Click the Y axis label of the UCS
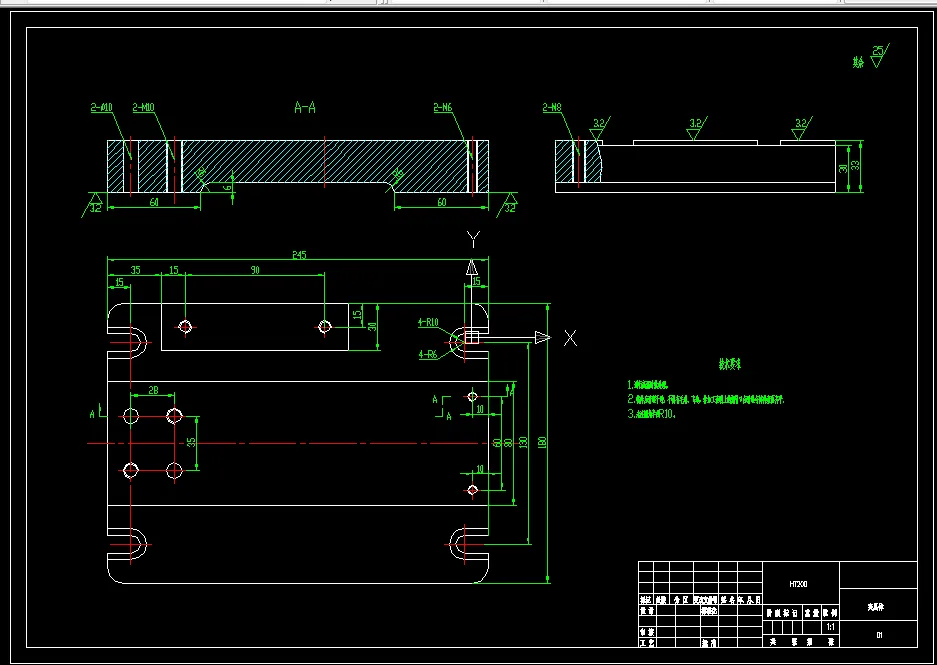 point(473,240)
